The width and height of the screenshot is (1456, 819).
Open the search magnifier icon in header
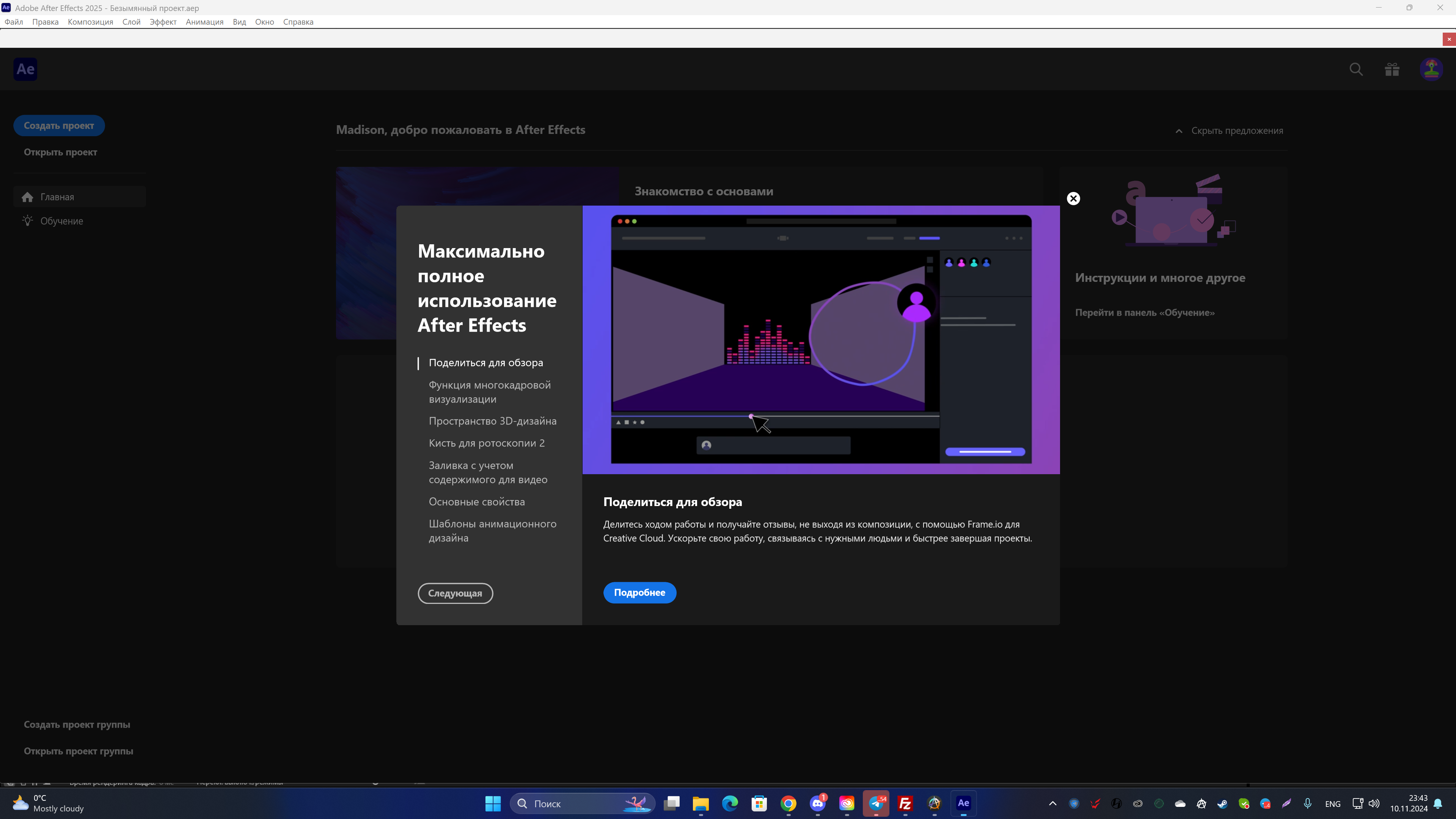1356,69
